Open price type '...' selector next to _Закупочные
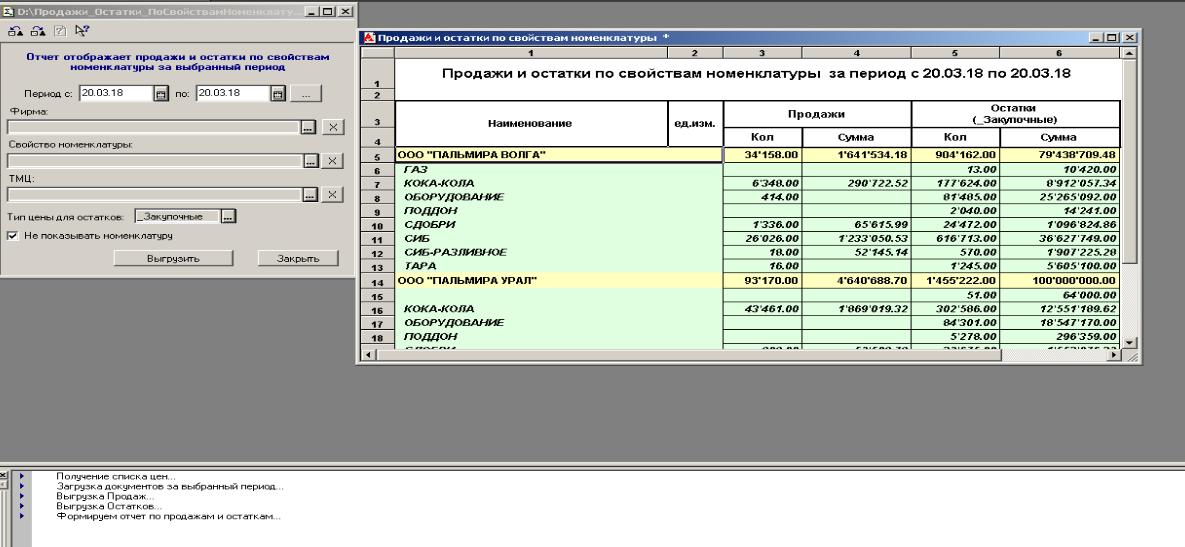1185x547 pixels. click(229, 217)
